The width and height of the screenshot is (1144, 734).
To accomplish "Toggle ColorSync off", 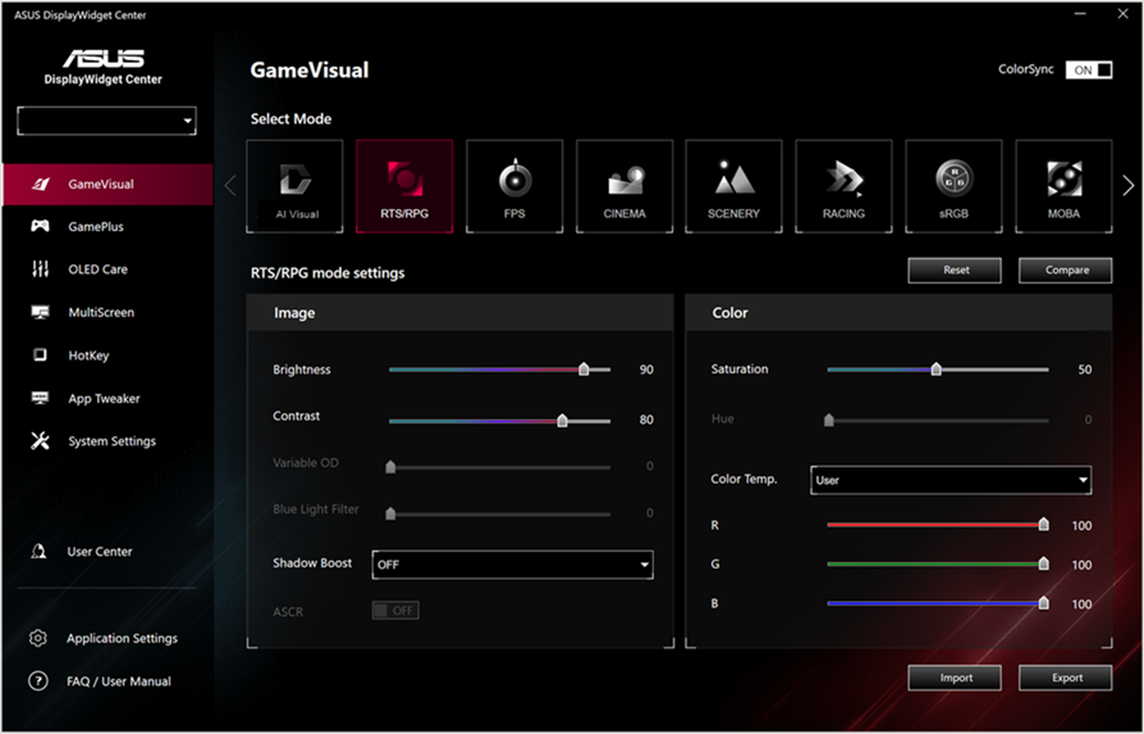I will click(1089, 69).
